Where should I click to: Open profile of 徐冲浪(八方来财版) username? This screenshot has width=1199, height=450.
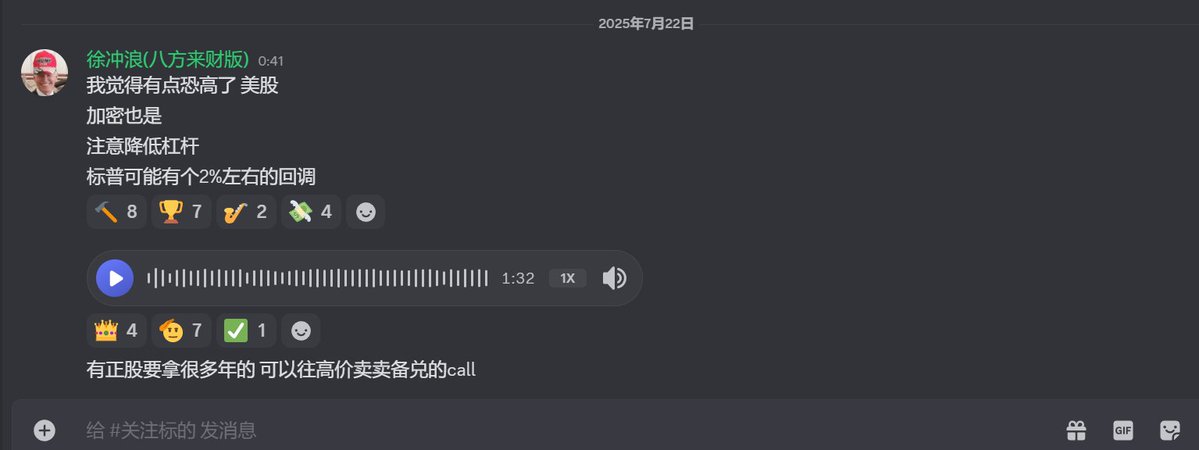click(x=168, y=60)
